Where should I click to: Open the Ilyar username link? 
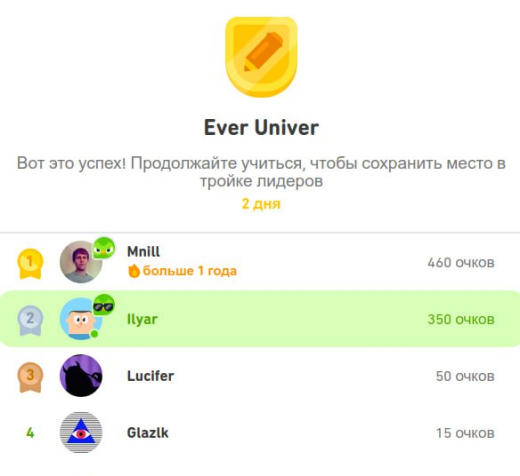142,319
